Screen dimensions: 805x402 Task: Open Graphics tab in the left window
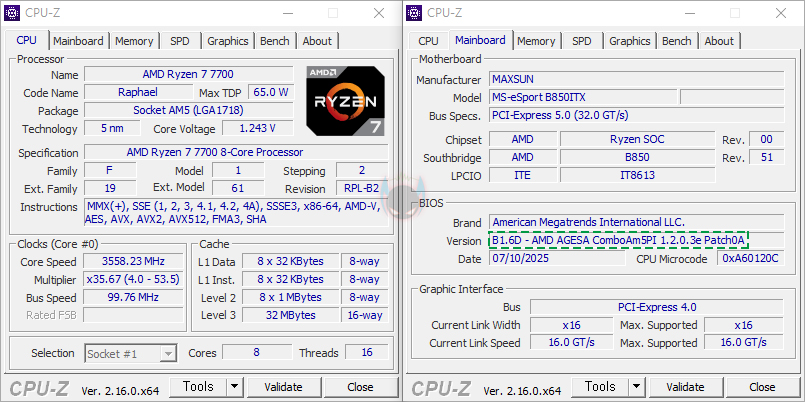(228, 41)
